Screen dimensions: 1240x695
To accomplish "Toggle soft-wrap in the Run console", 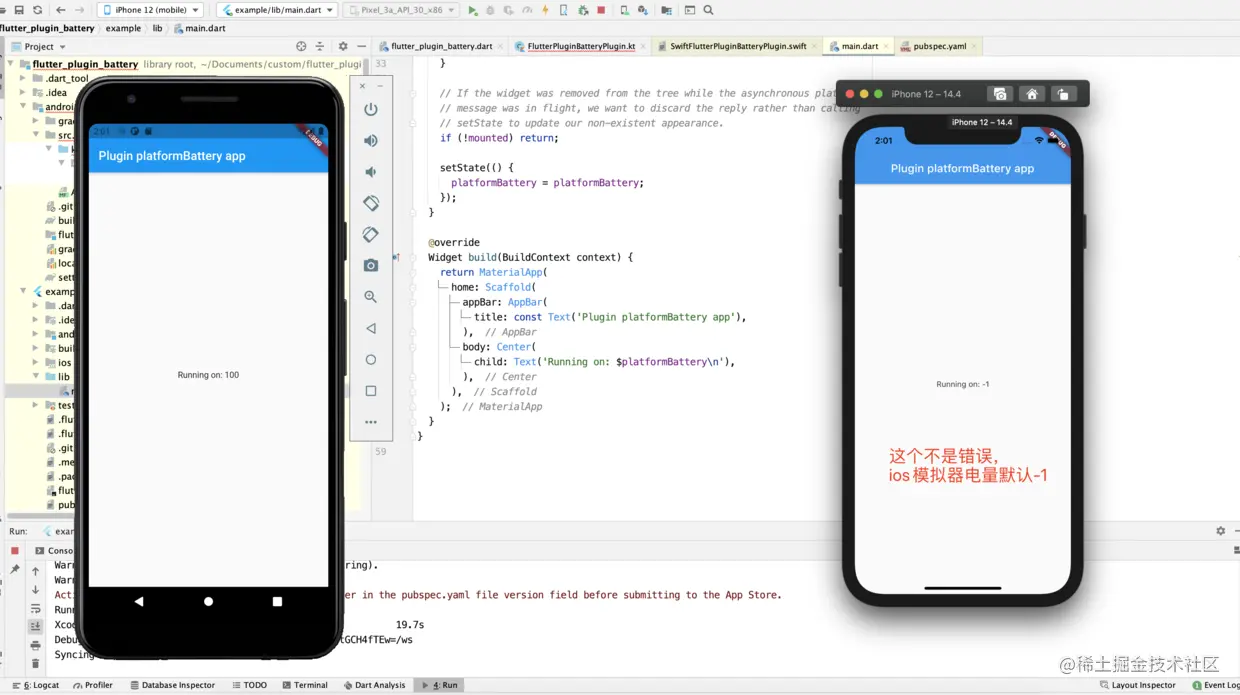I will click(x=35, y=609).
